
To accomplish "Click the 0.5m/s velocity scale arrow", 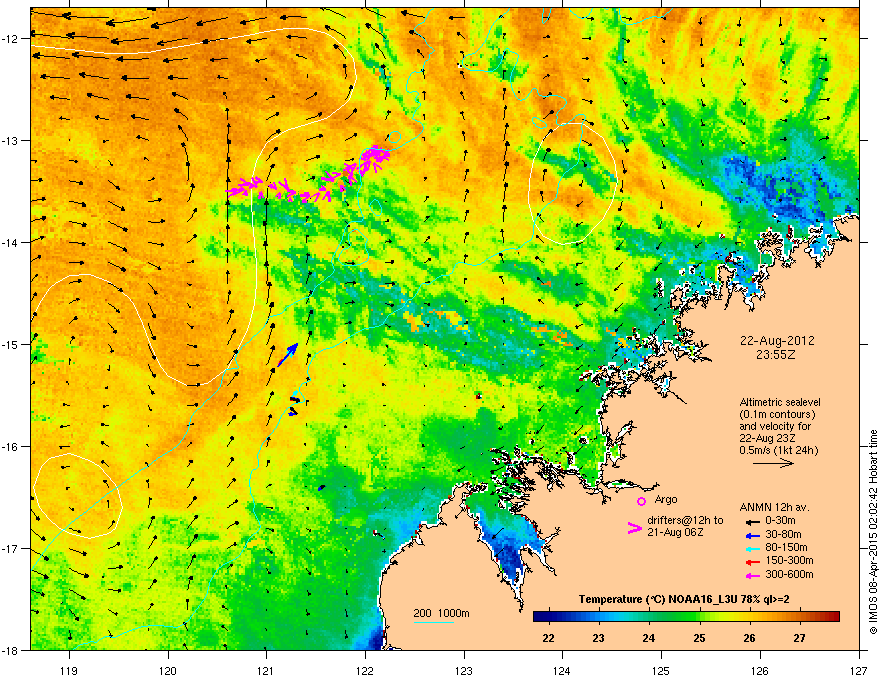I will point(773,463).
